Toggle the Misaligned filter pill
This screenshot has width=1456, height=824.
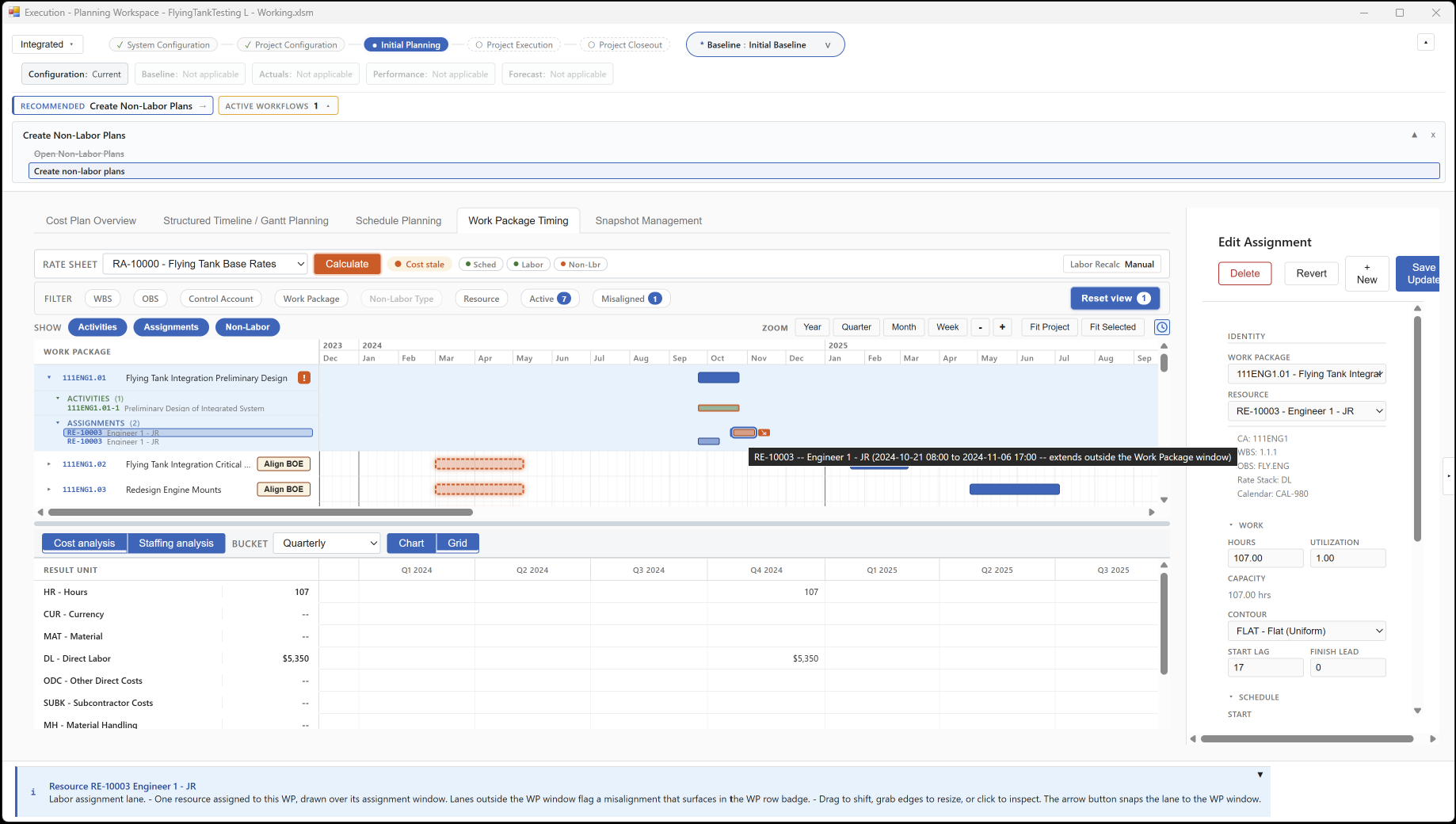point(631,299)
